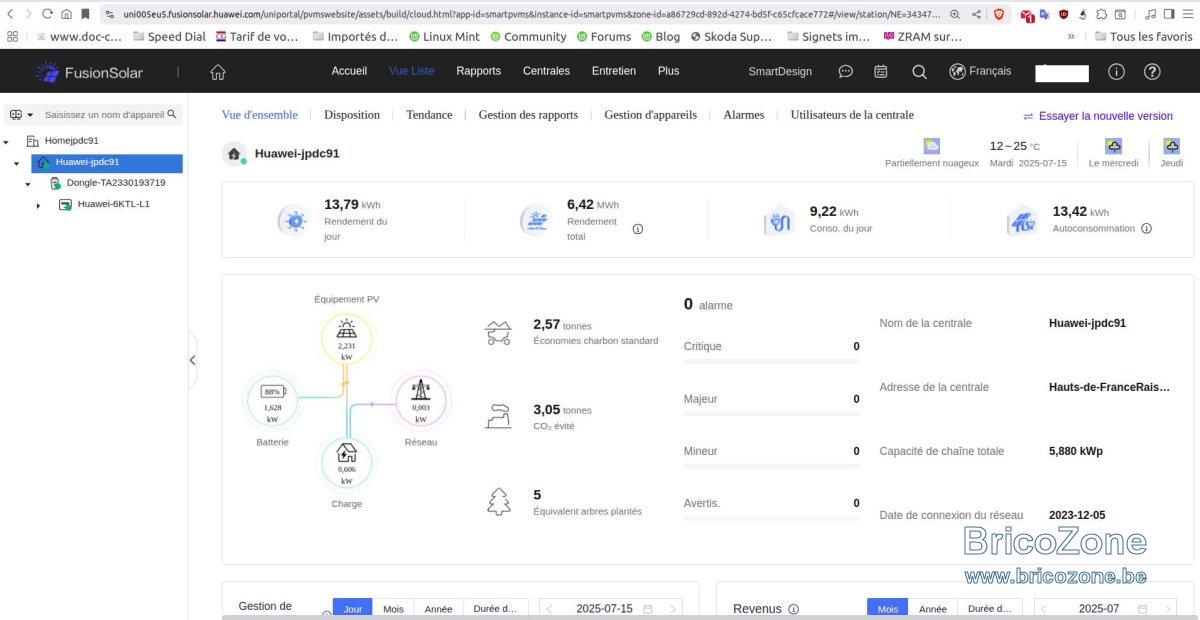Open the search magnifier in top bar
Screen dimensions: 1200x620
click(919, 72)
